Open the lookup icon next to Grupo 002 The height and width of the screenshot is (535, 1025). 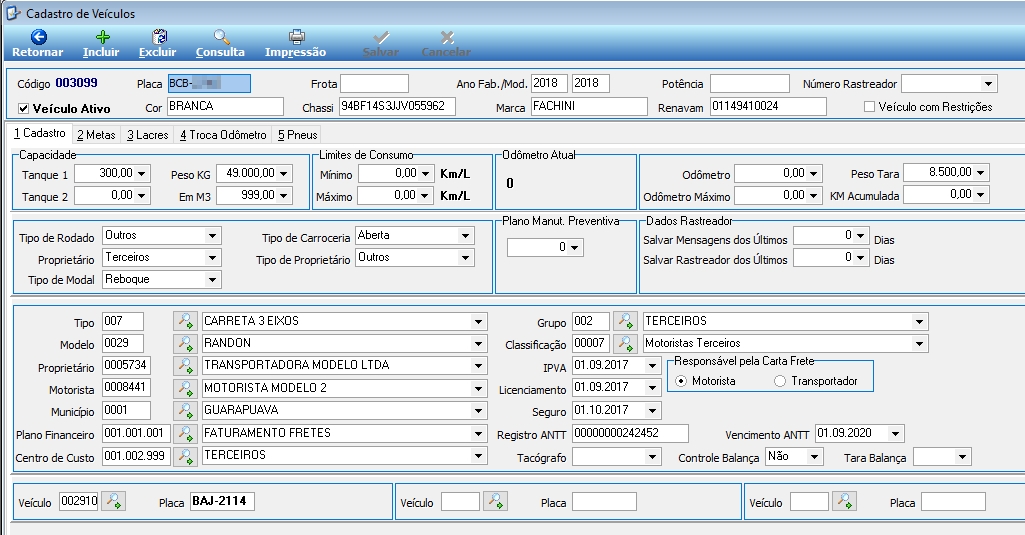point(626,321)
